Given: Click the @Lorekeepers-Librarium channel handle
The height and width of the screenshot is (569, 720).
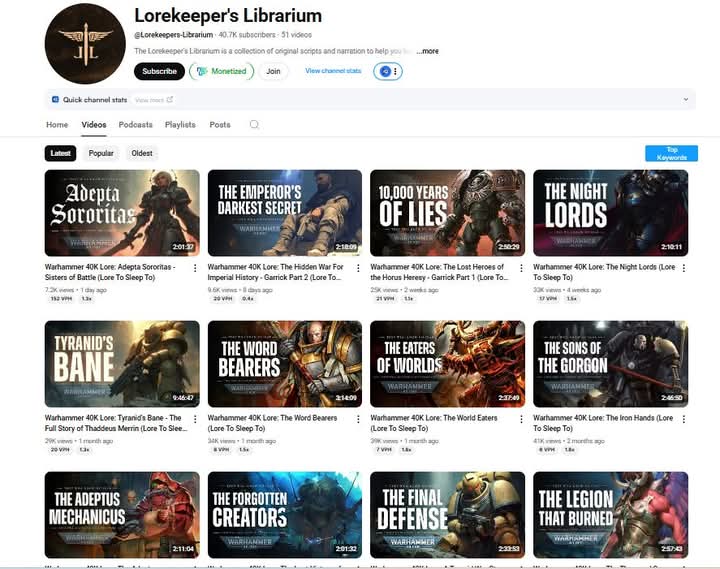Looking at the screenshot, I should pyautogui.click(x=174, y=35).
